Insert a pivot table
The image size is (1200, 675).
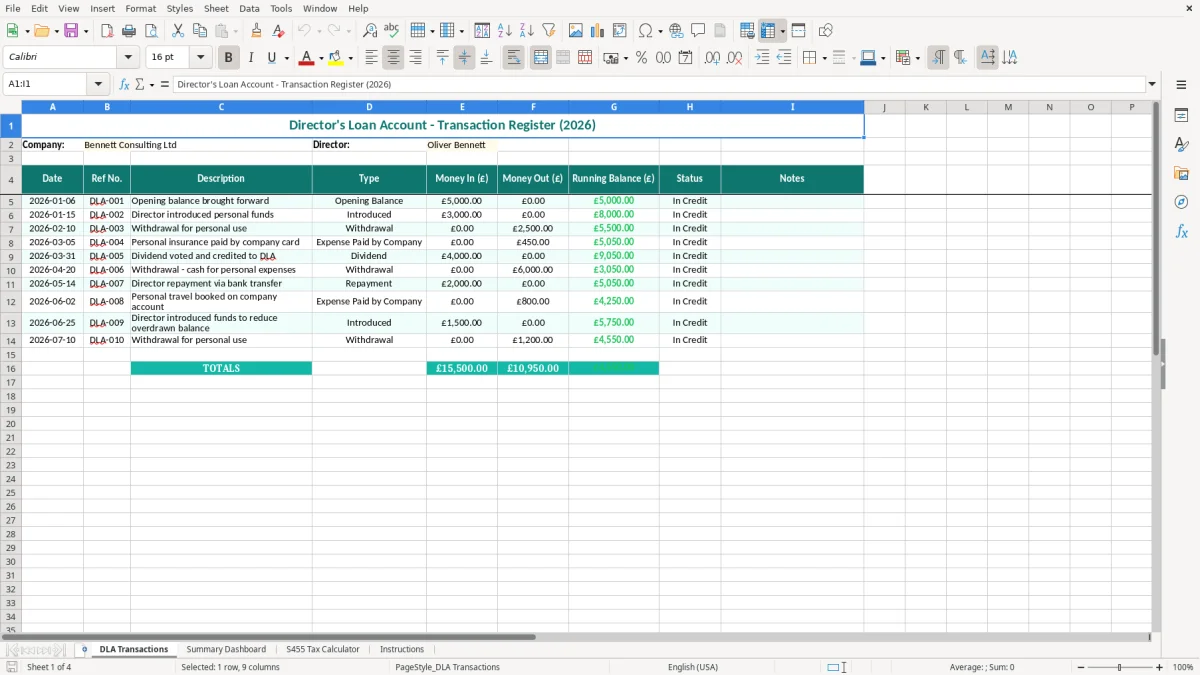620,31
